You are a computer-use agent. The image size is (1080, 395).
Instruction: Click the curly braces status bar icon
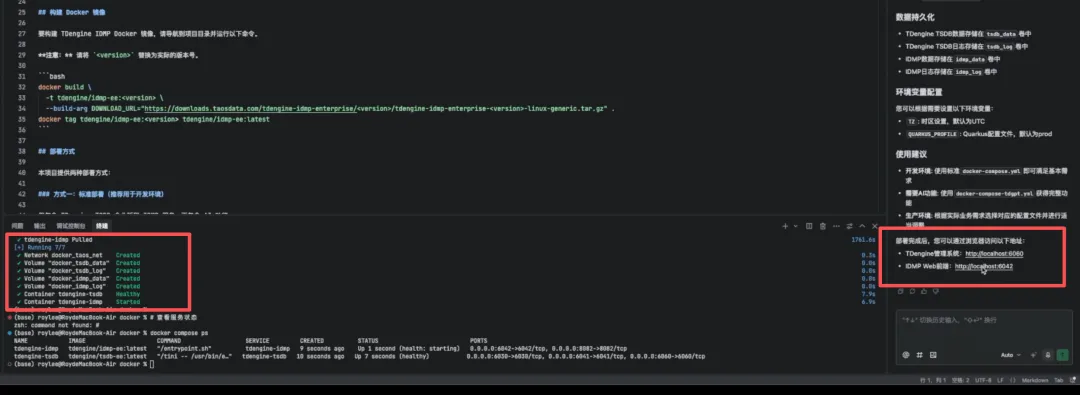click(x=1012, y=380)
